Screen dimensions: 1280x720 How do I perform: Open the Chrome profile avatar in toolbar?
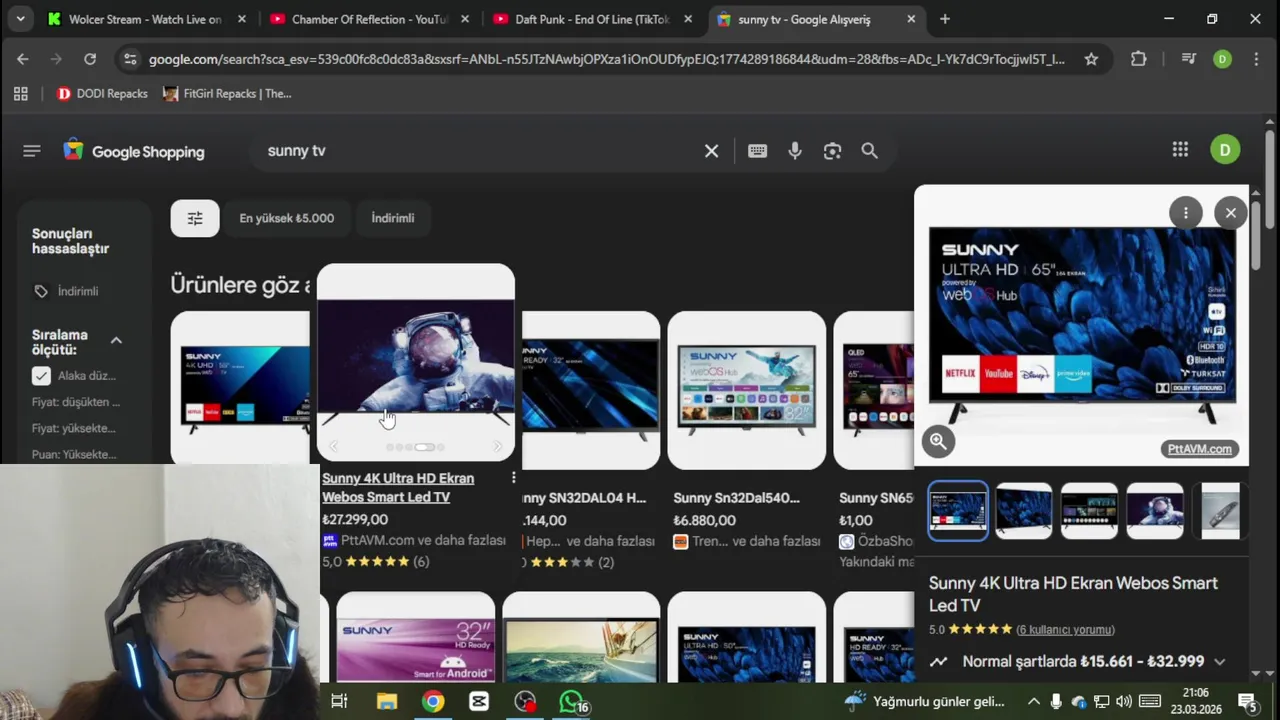click(1222, 59)
